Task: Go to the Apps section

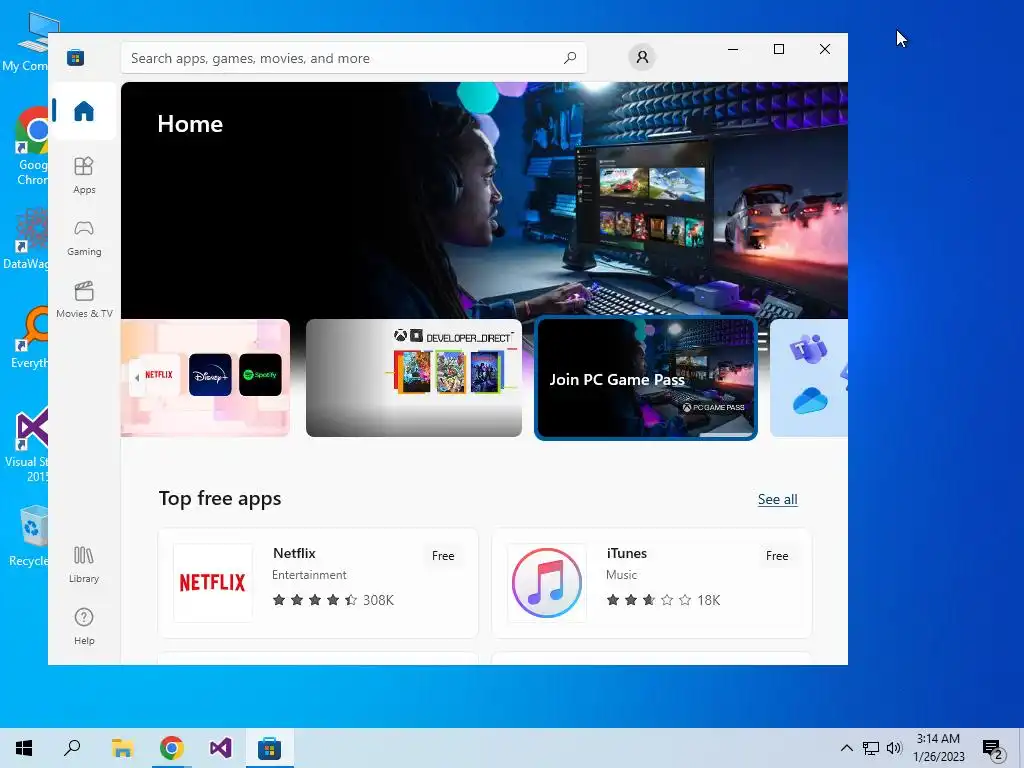Action: pyautogui.click(x=84, y=176)
